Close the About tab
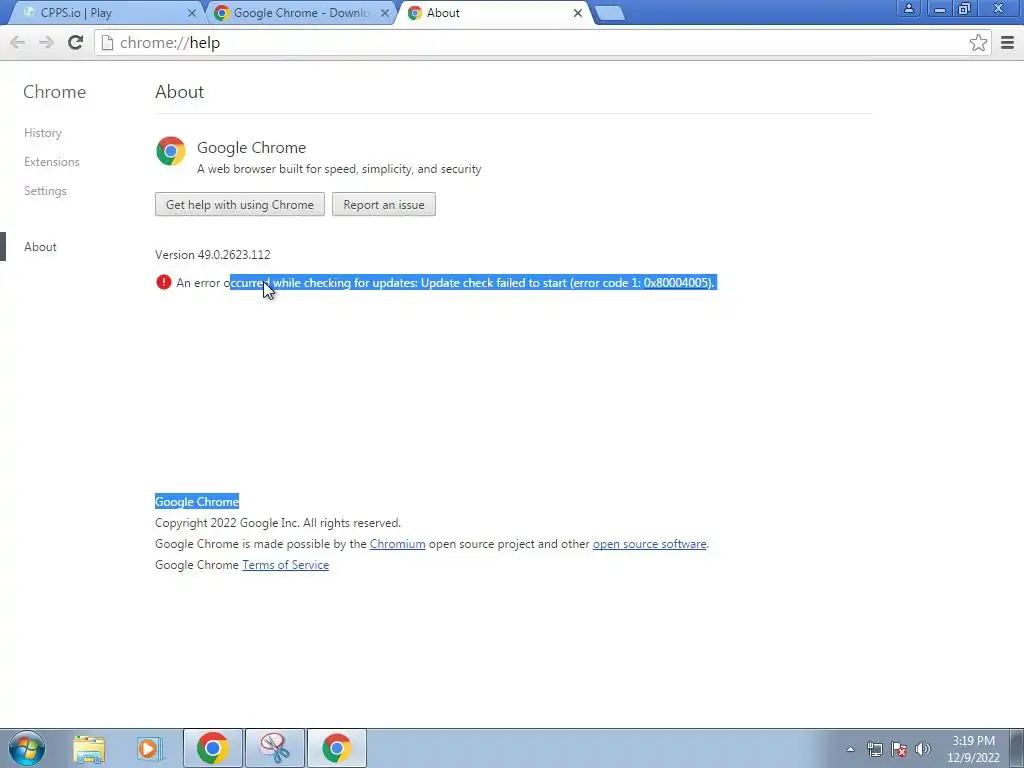The height and width of the screenshot is (768, 1024). (577, 13)
